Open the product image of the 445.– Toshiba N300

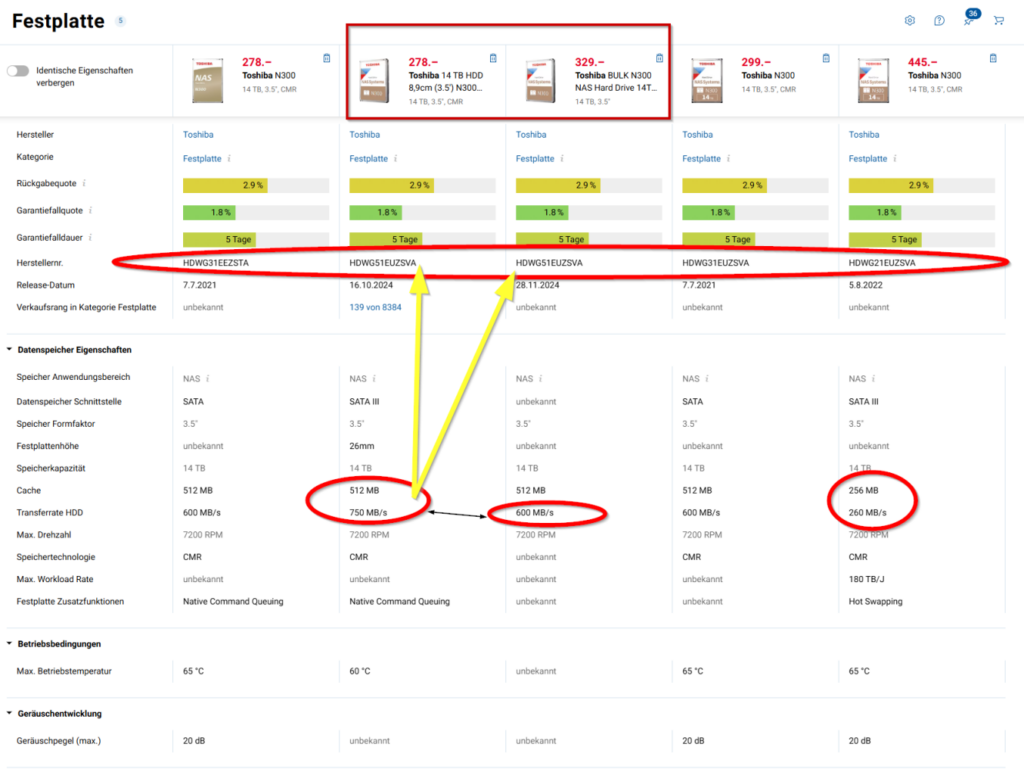coord(874,80)
